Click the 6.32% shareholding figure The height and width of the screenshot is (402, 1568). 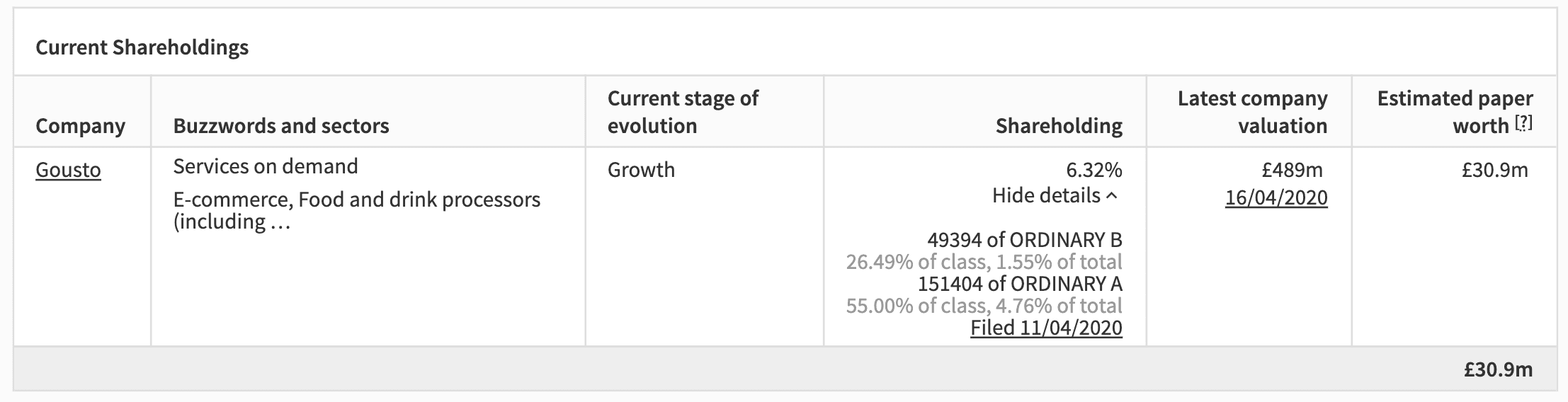click(x=1093, y=170)
